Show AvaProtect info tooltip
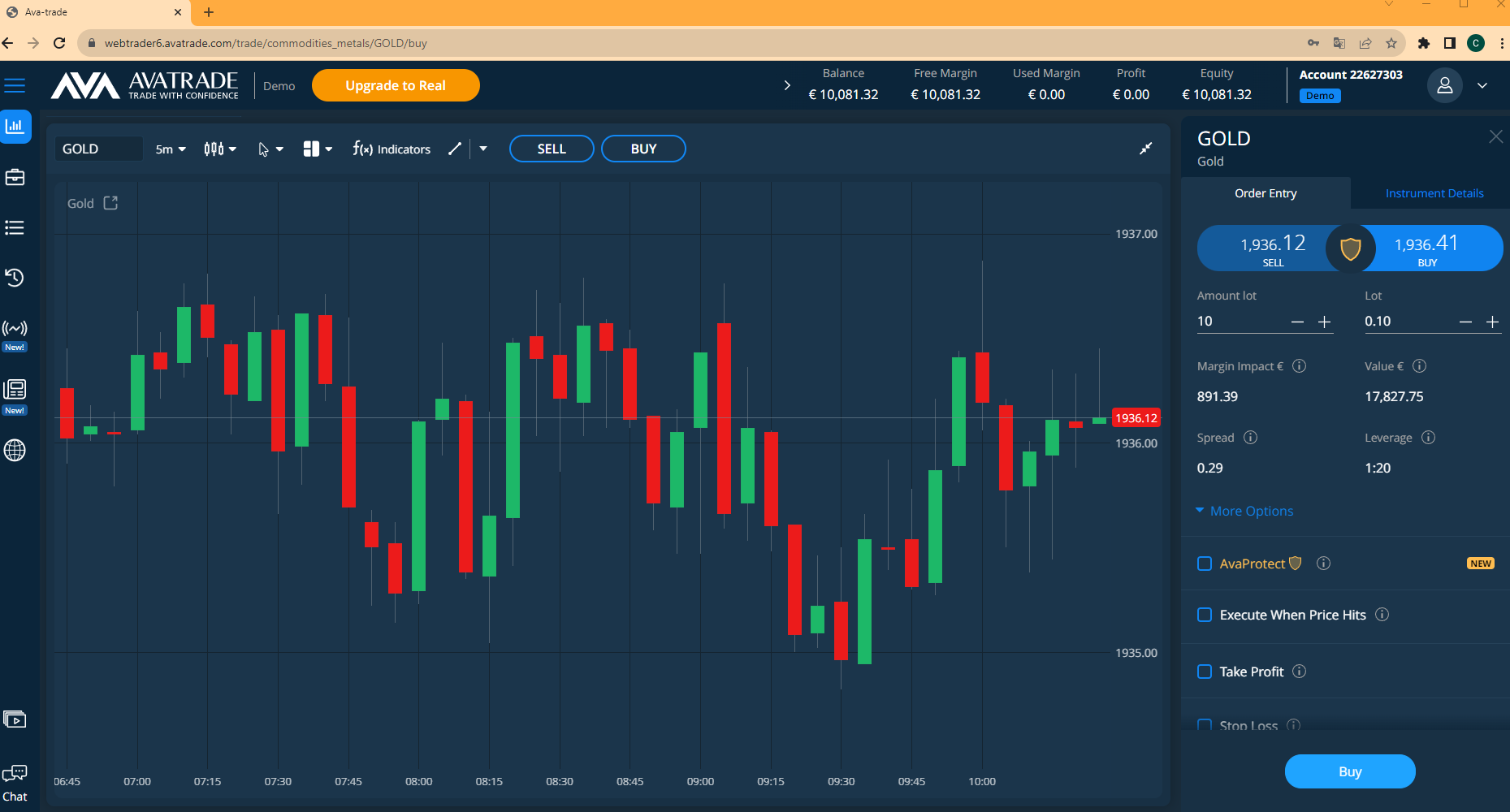Image resolution: width=1510 pixels, height=812 pixels. [1323, 564]
